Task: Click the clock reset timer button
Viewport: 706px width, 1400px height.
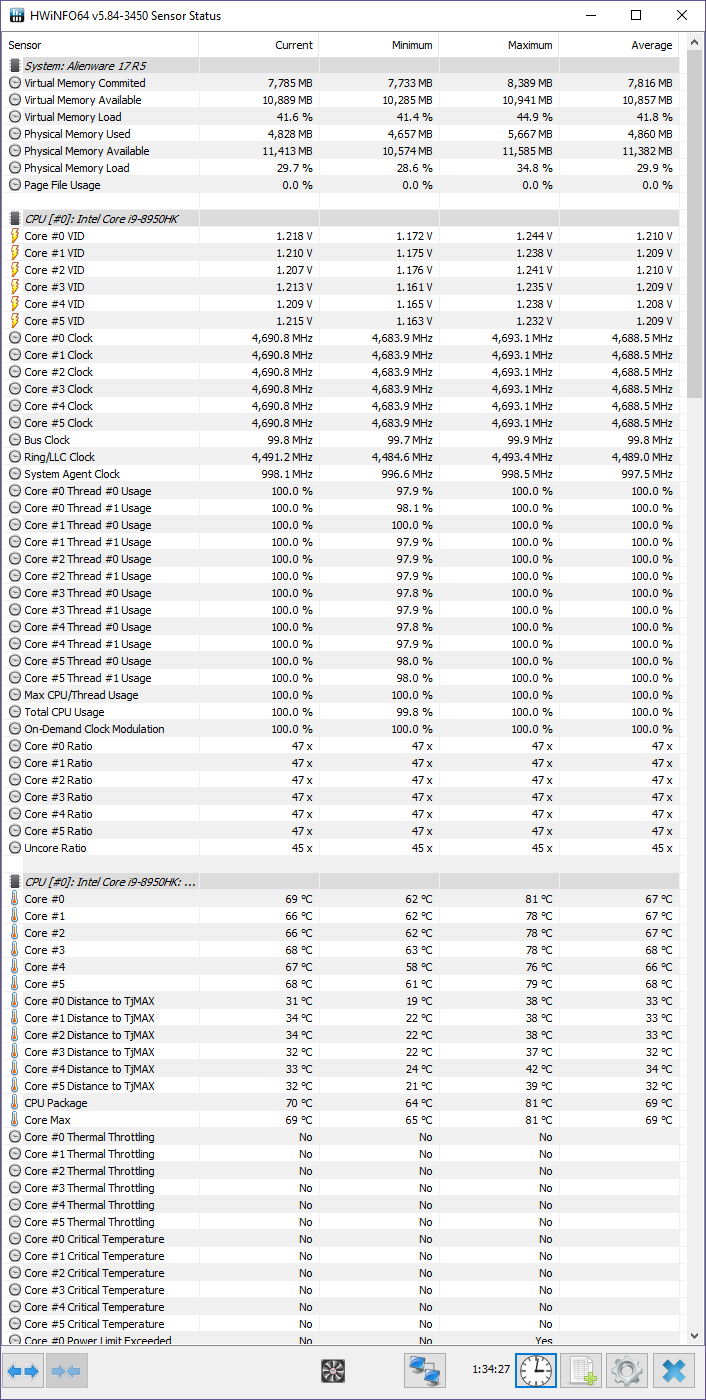Action: (535, 1371)
